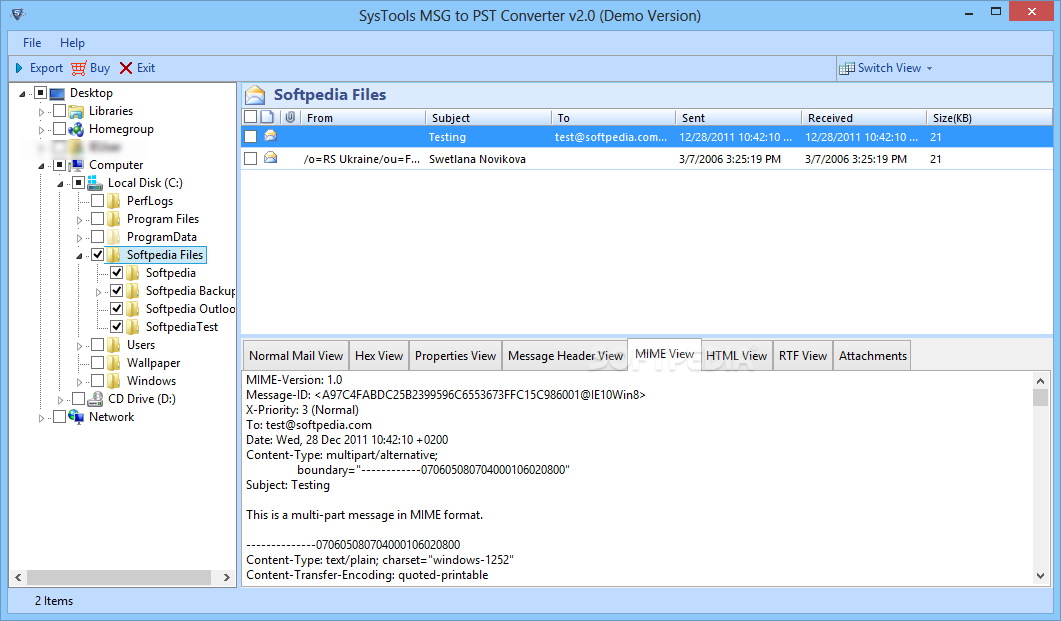The width and height of the screenshot is (1061, 621).
Task: Click the CD Drive (D:) disc icon
Action: [95, 399]
